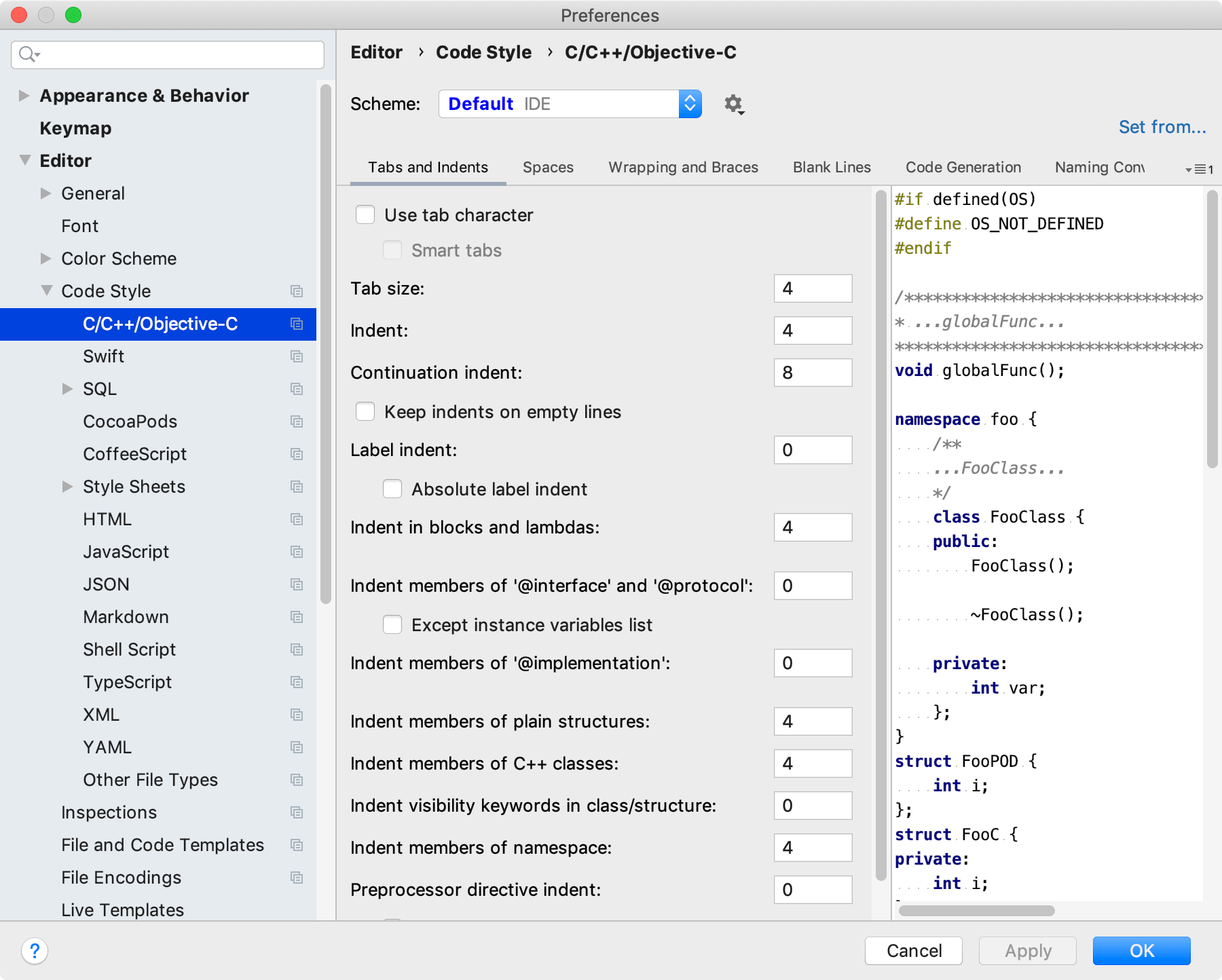
Task: Click the Set from... link
Action: pyautogui.click(x=1162, y=127)
